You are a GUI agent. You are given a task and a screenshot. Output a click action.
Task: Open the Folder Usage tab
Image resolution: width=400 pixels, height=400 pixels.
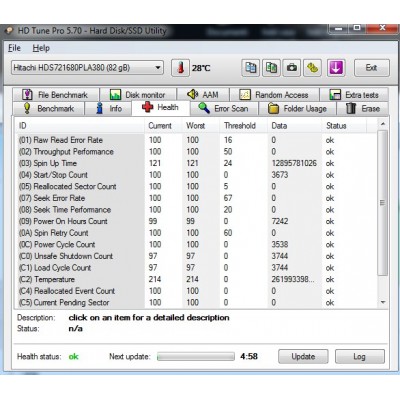(297, 109)
